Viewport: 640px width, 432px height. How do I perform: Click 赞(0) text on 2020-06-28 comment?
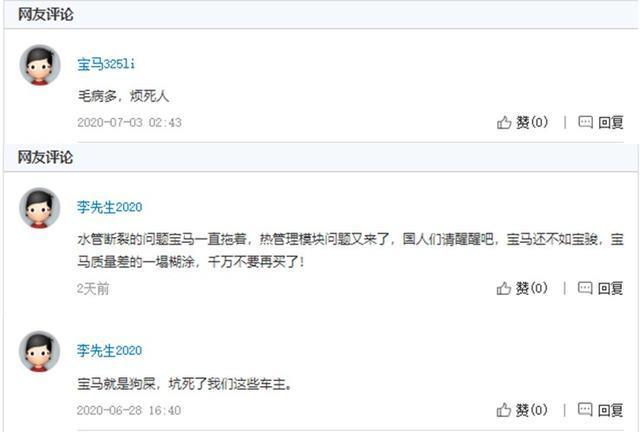(x=532, y=410)
